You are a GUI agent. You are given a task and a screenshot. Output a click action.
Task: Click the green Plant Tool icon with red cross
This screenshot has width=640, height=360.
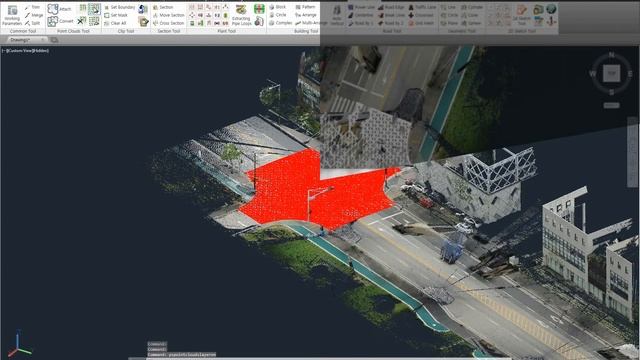(259, 9)
